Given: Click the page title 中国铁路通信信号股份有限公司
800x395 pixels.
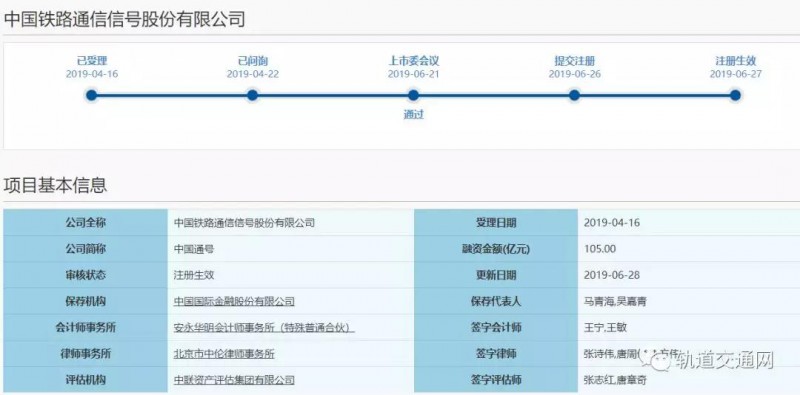Looking at the screenshot, I should (124, 19).
